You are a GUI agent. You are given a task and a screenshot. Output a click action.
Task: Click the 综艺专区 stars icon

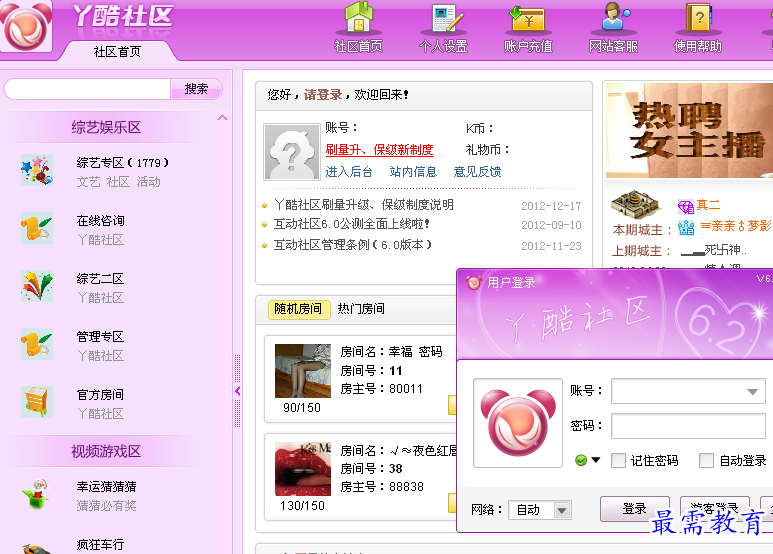point(36,170)
